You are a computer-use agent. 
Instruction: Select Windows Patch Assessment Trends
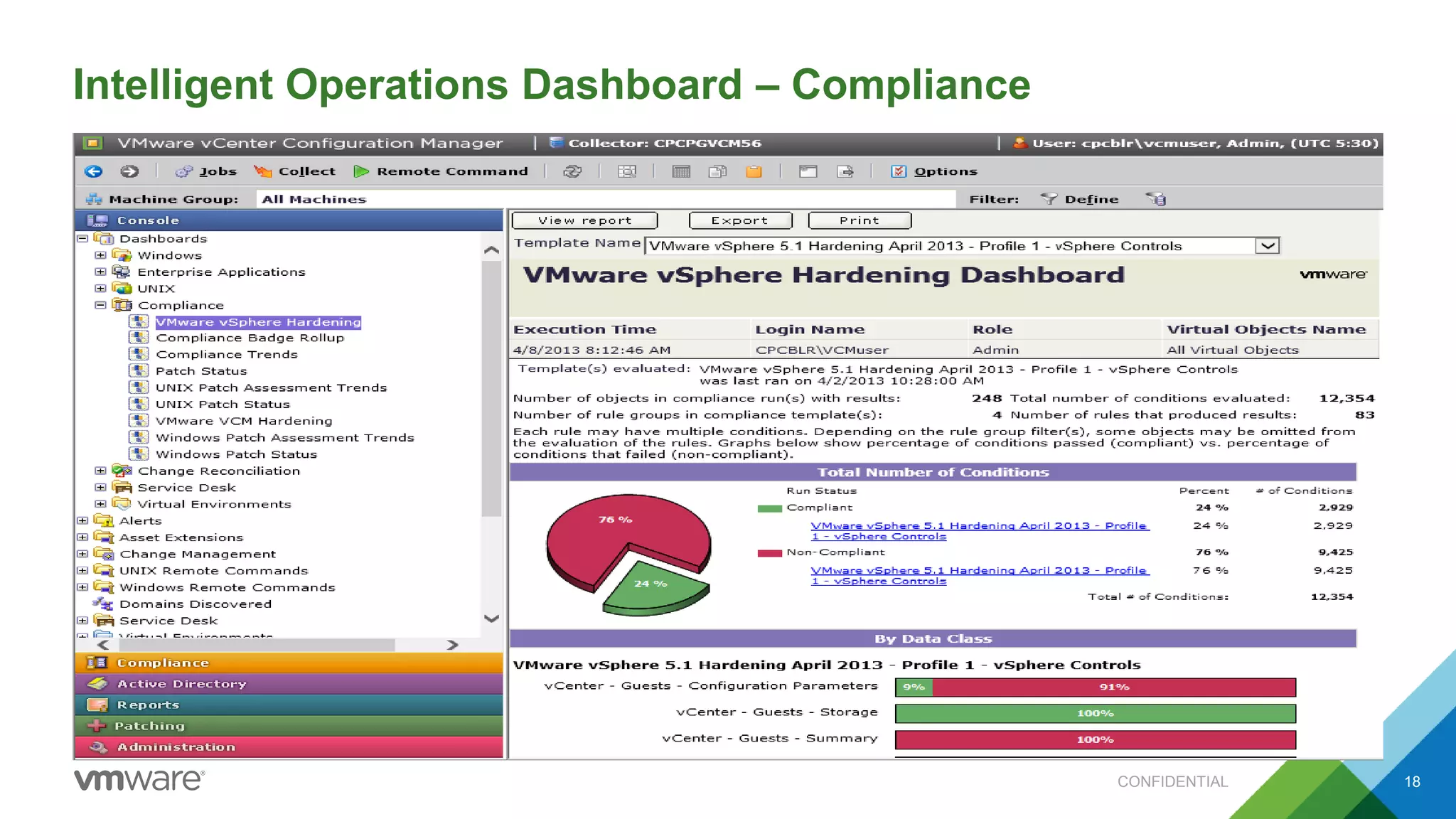pyautogui.click(x=284, y=437)
